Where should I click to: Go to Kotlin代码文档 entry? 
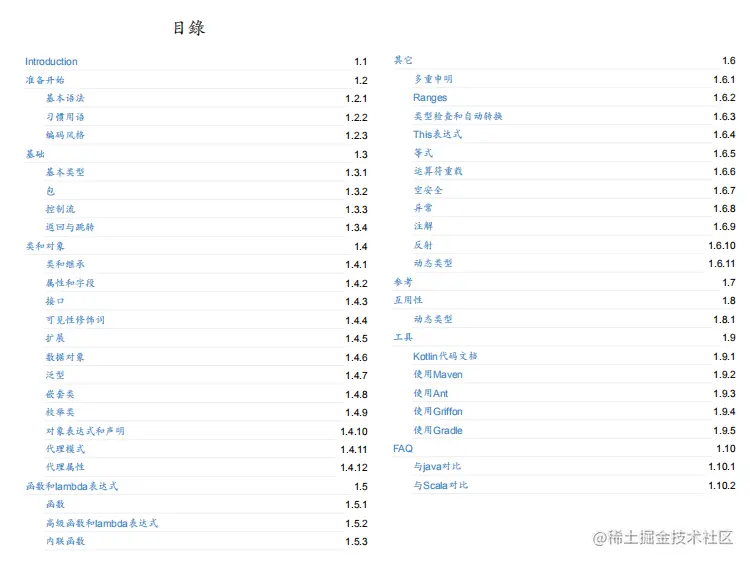click(x=445, y=356)
